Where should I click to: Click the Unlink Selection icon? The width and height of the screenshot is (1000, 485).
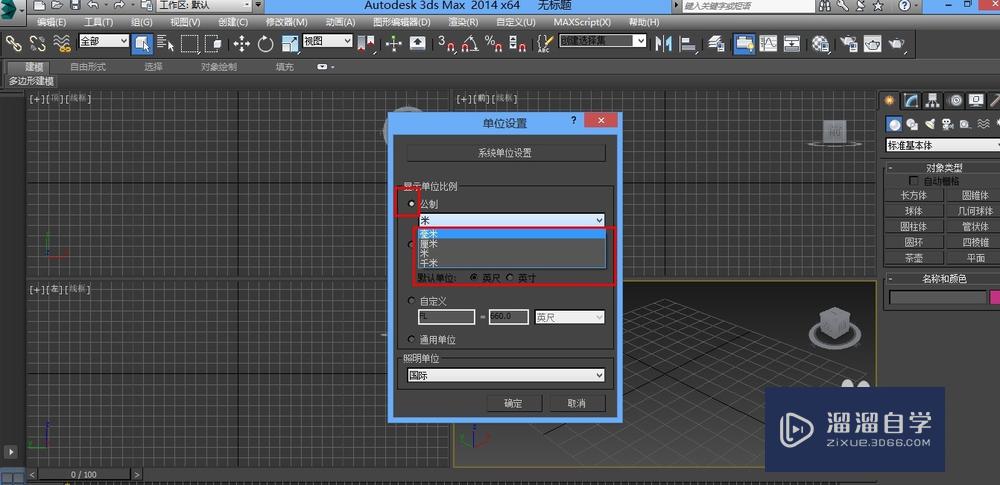(37, 43)
